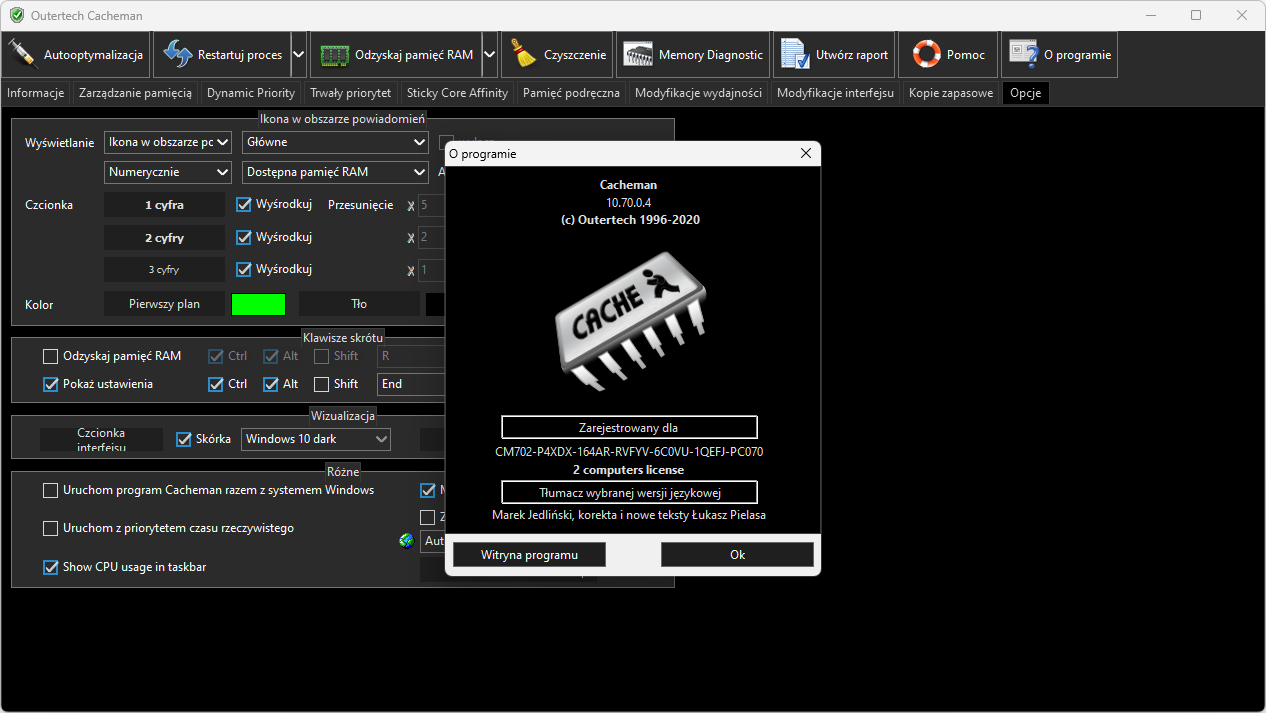Click Tłumacz wybranej wersji językowej button
Screen dimensions: 1266x713
629,492
